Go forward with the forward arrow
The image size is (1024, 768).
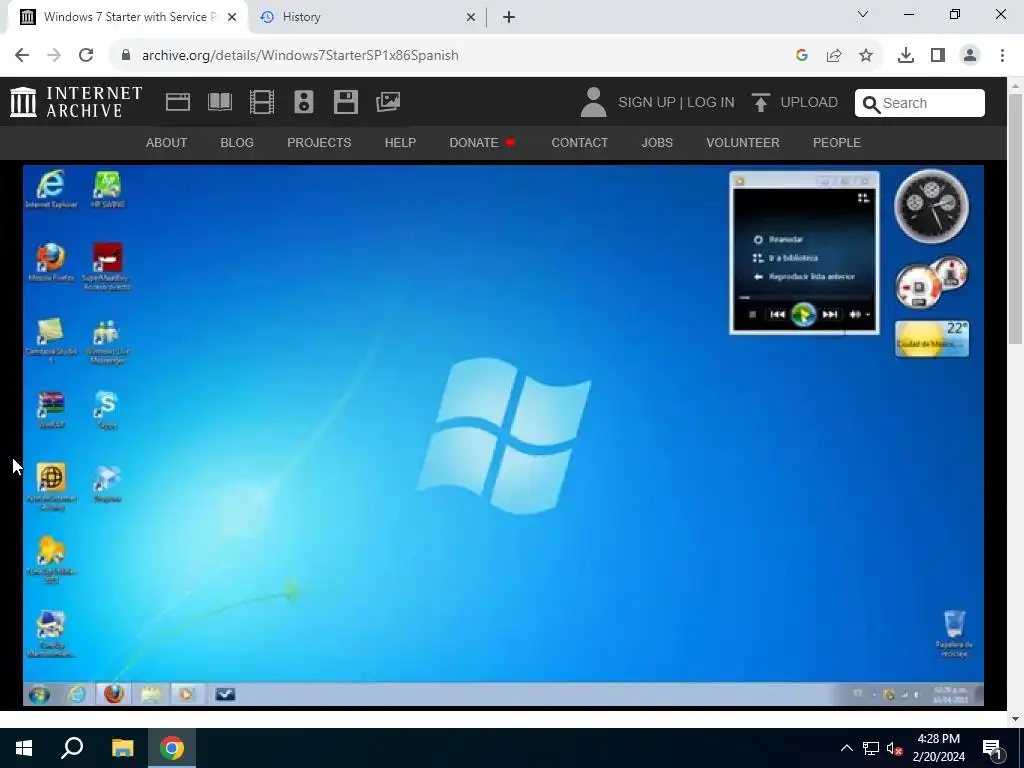(x=54, y=56)
